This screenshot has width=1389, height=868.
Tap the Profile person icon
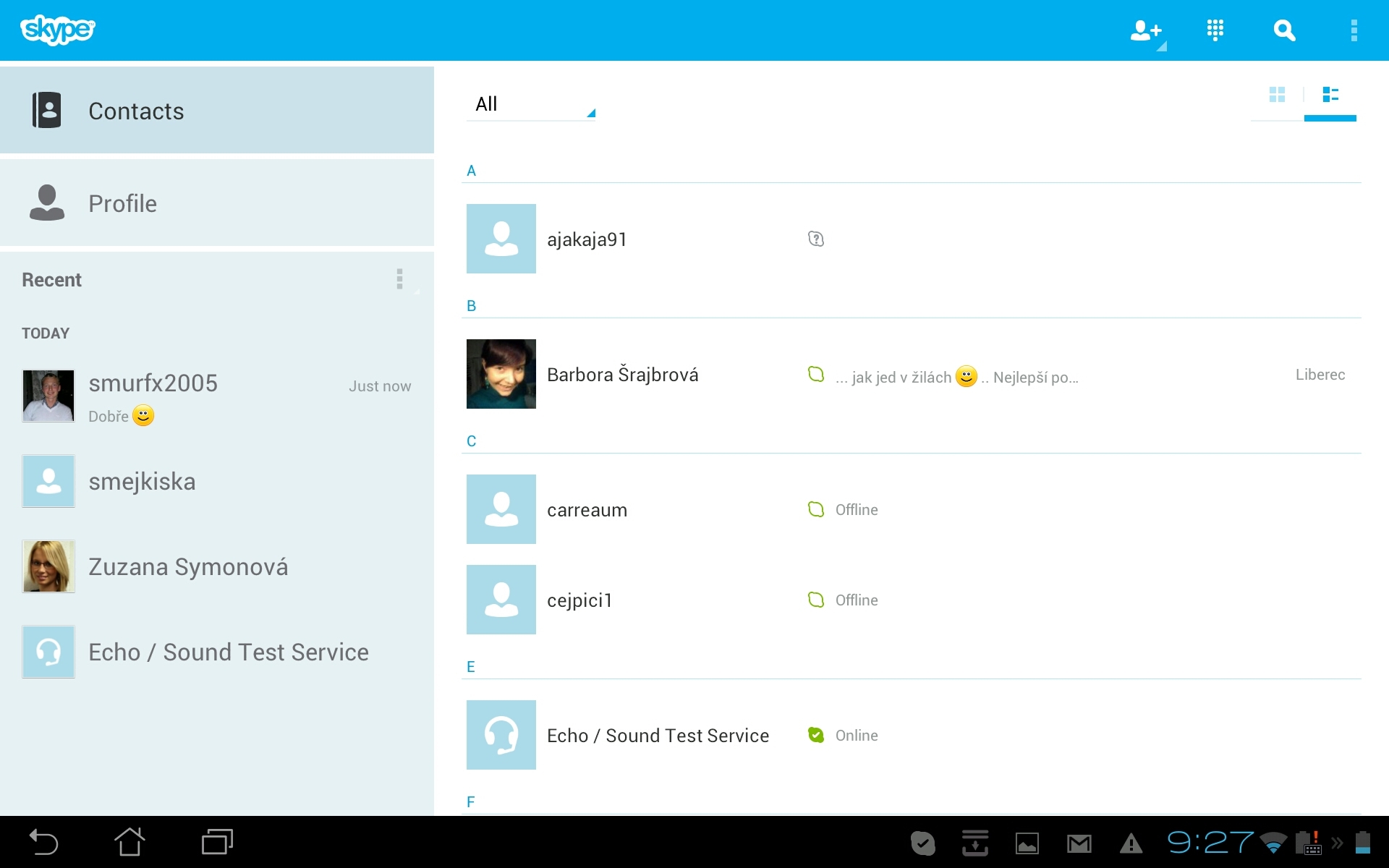(x=46, y=203)
